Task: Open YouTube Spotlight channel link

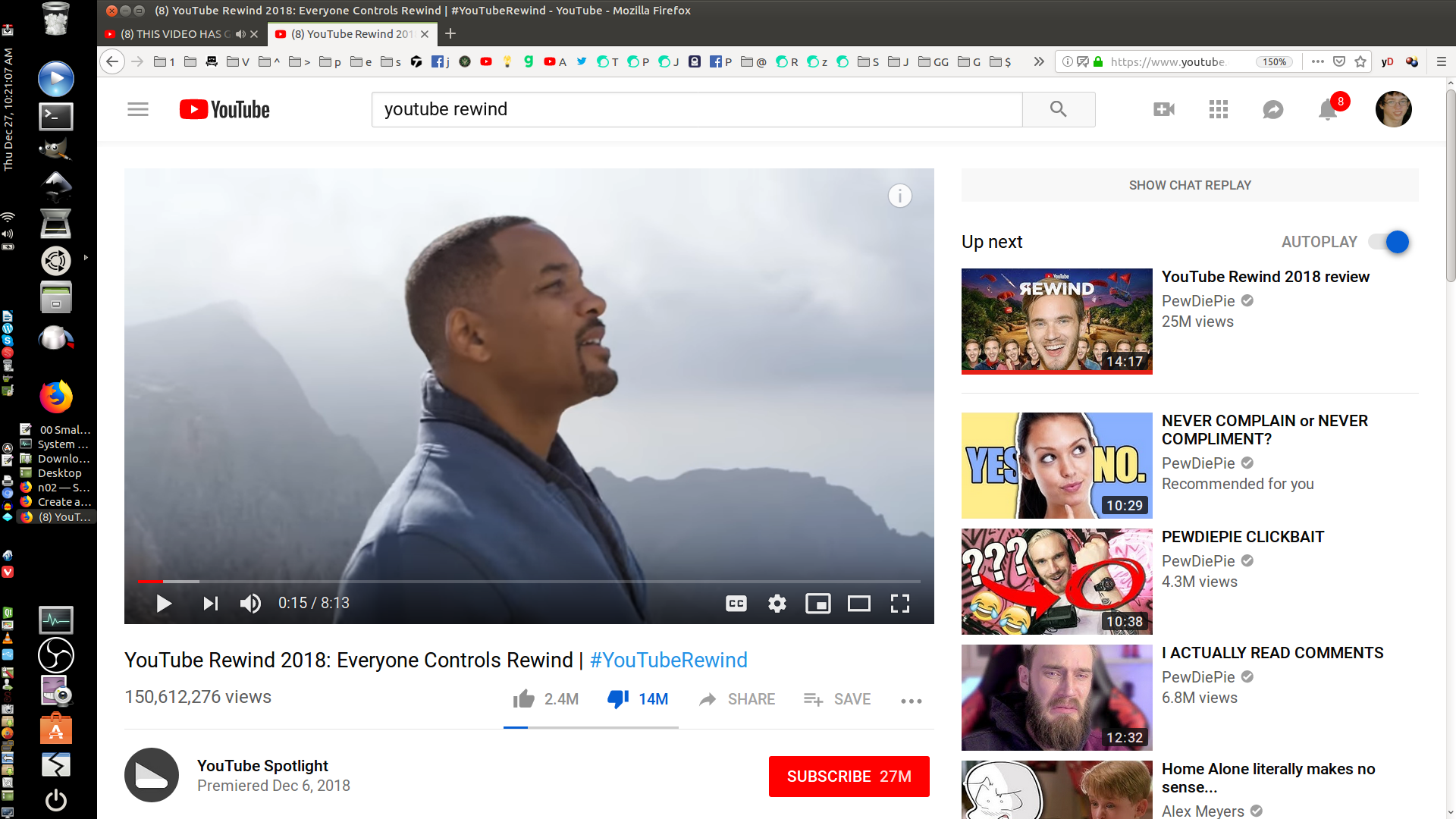Action: [262, 766]
